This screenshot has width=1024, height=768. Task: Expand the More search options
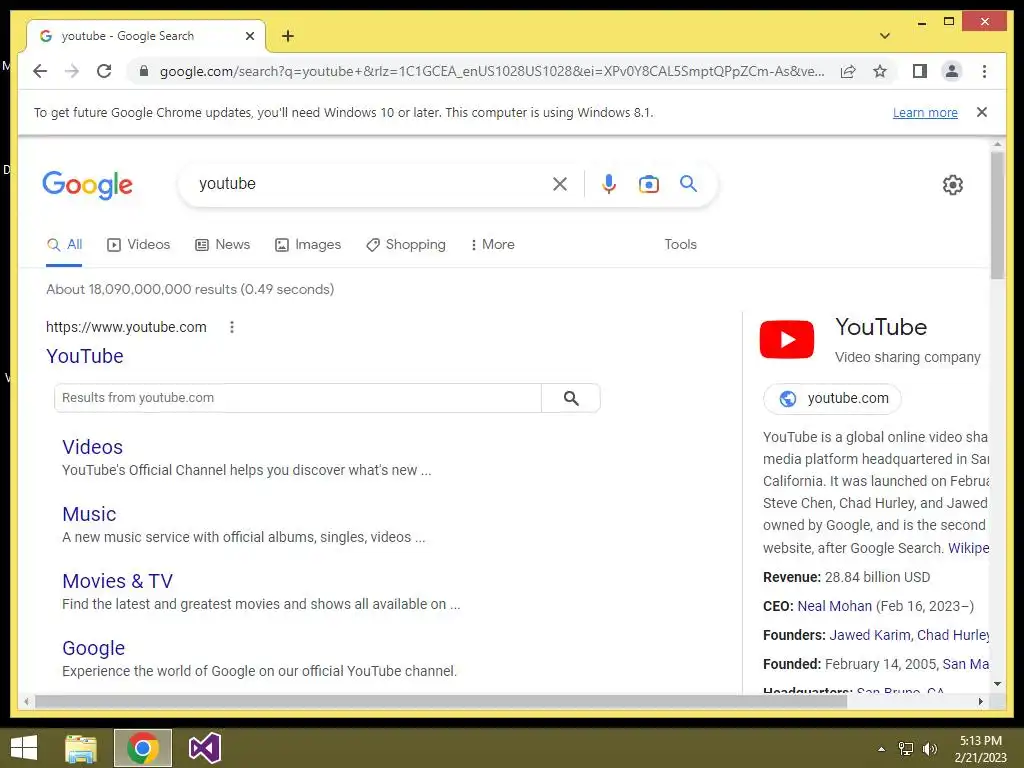[492, 245]
